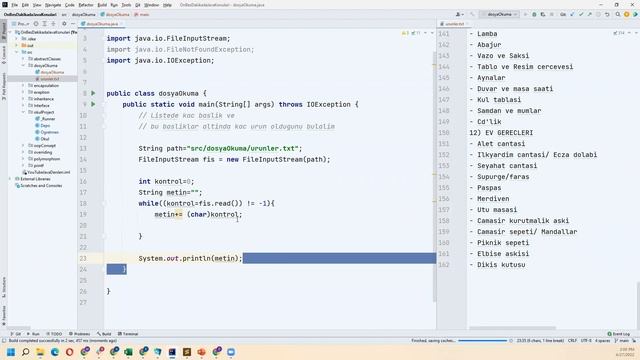The height and width of the screenshot is (360, 640).
Task: Click run arrow beside class dosyaOkuma
Action: coord(93,93)
